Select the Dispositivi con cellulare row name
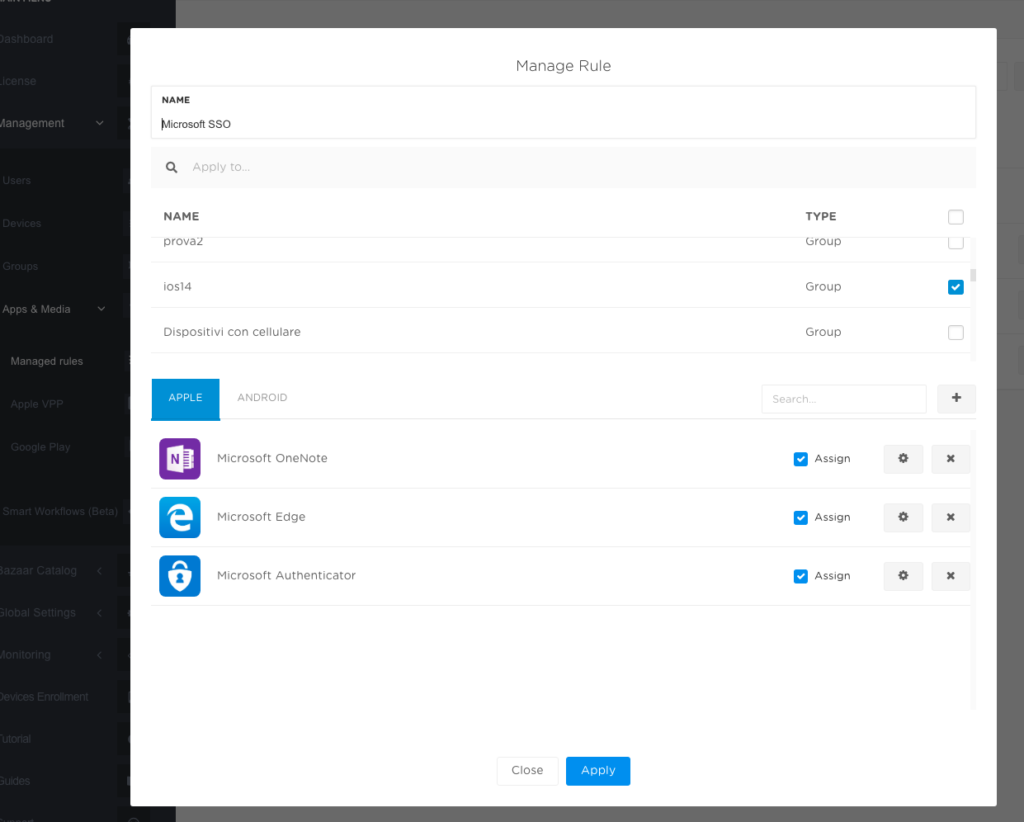The image size is (1024, 822). [232, 332]
